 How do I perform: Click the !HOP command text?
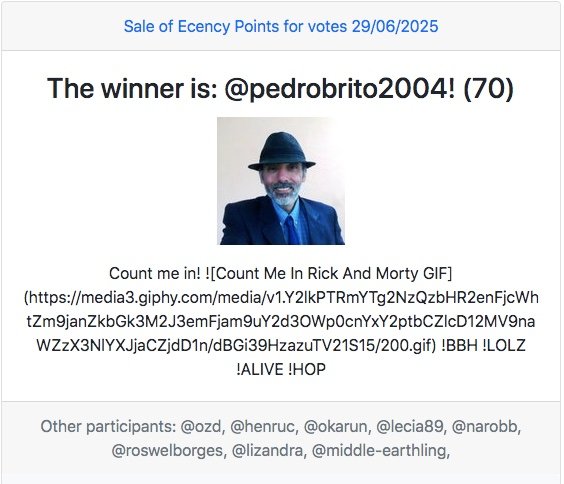coord(307,369)
